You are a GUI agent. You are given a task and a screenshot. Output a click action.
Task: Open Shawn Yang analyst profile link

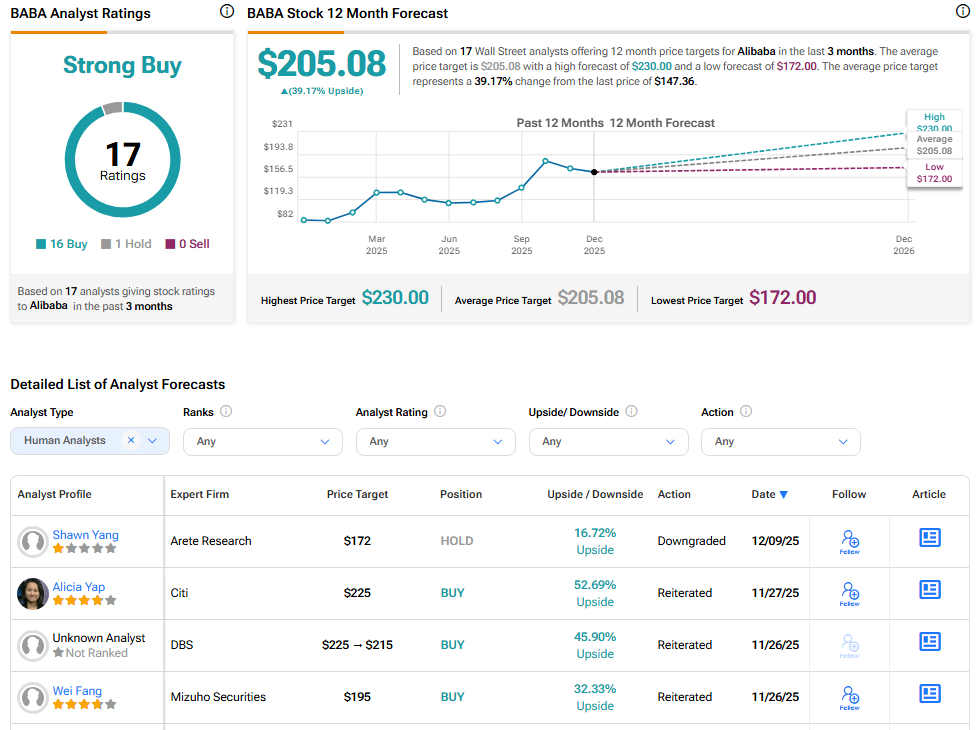pyautogui.click(x=85, y=535)
